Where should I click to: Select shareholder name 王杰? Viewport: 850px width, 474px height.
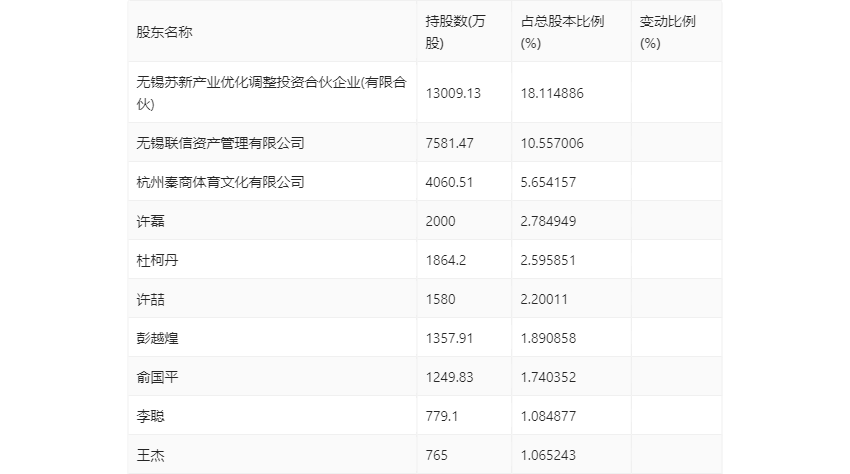150,456
